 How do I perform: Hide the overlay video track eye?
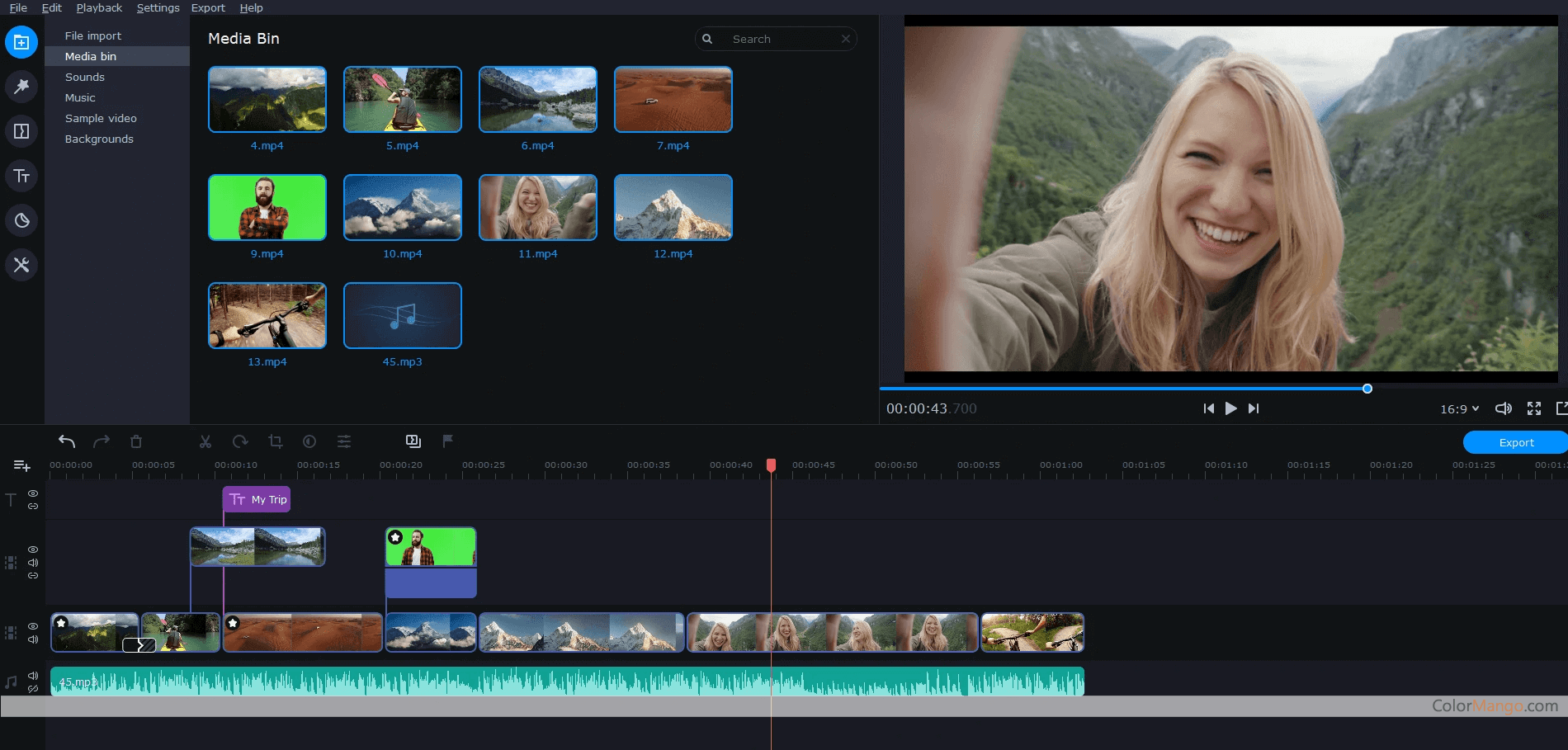[x=33, y=550]
